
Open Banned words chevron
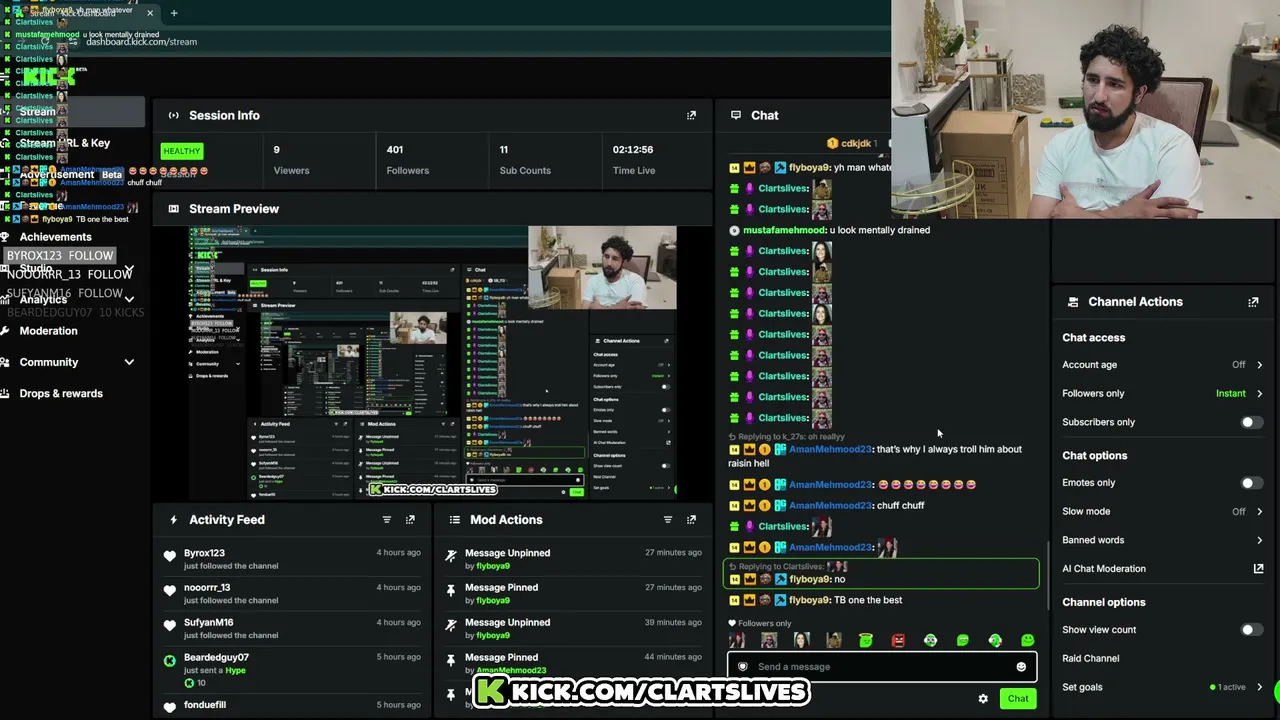click(x=1259, y=540)
